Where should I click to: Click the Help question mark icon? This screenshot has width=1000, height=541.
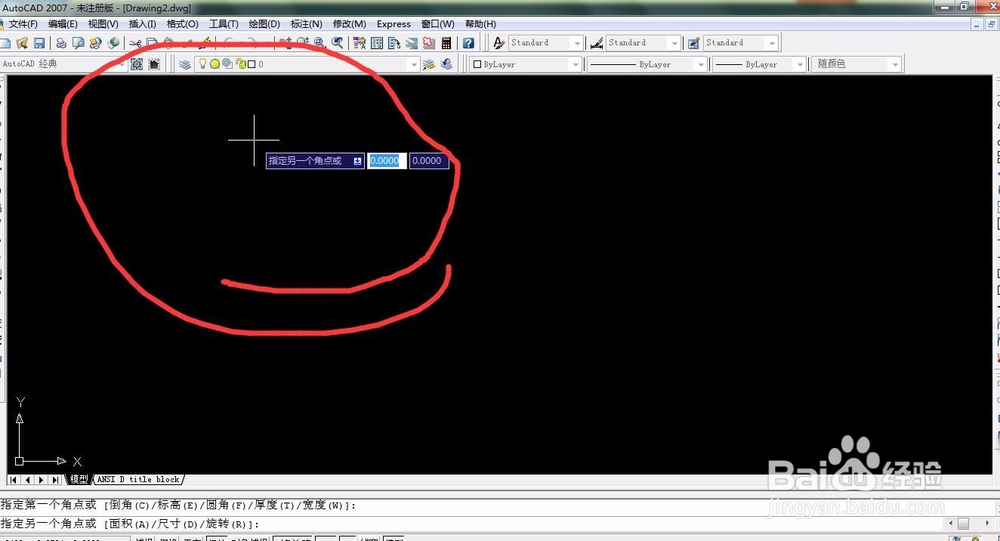coord(468,43)
